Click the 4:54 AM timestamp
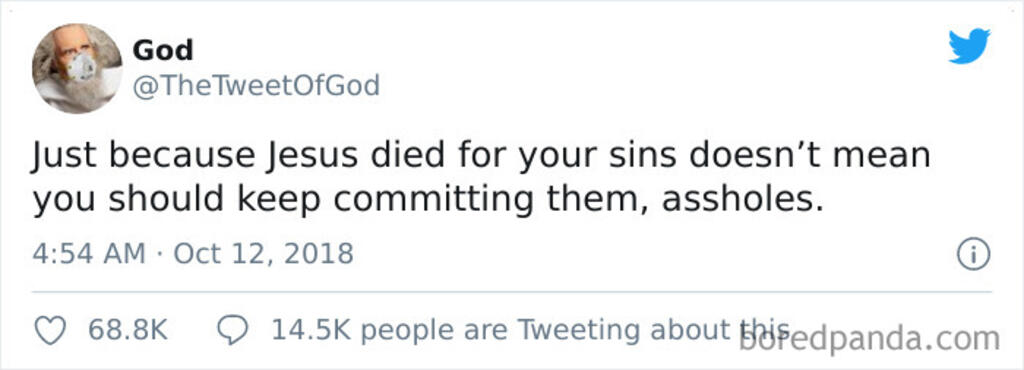This screenshot has width=1024, height=370. (89, 253)
